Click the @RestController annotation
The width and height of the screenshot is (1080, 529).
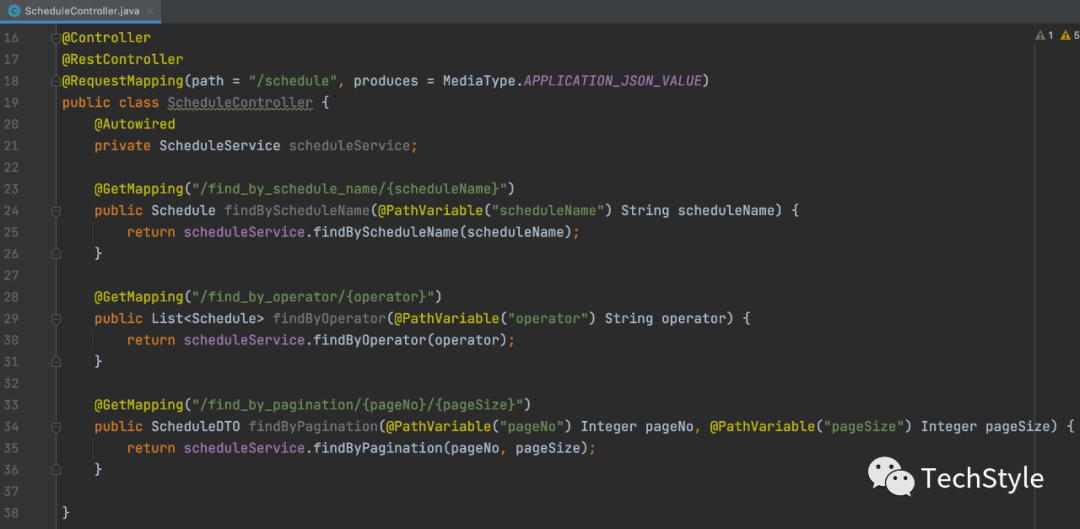(x=123, y=59)
